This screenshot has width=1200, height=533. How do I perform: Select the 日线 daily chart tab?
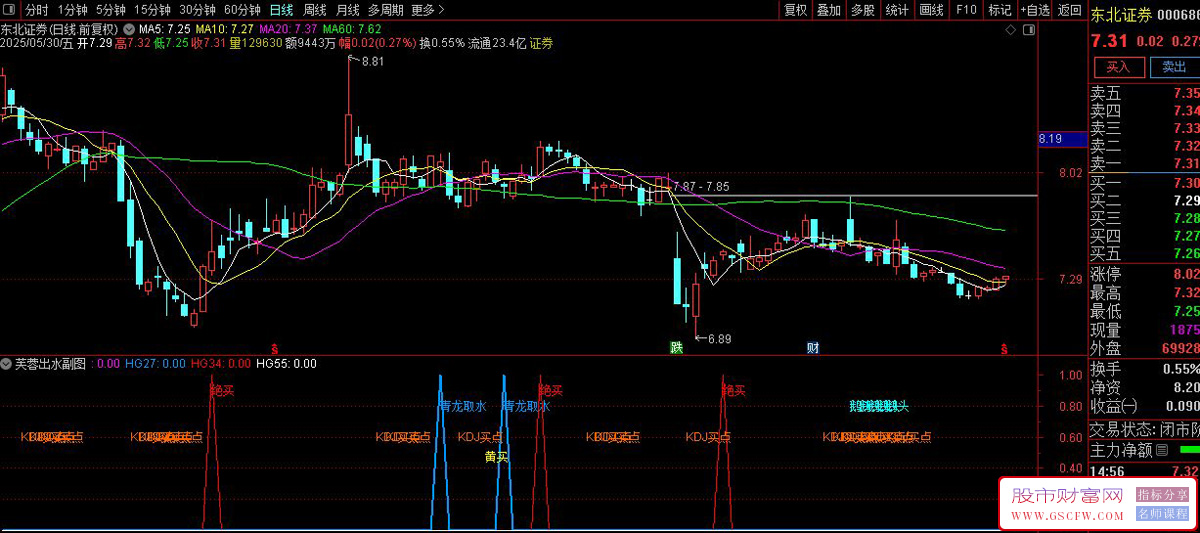(x=282, y=10)
